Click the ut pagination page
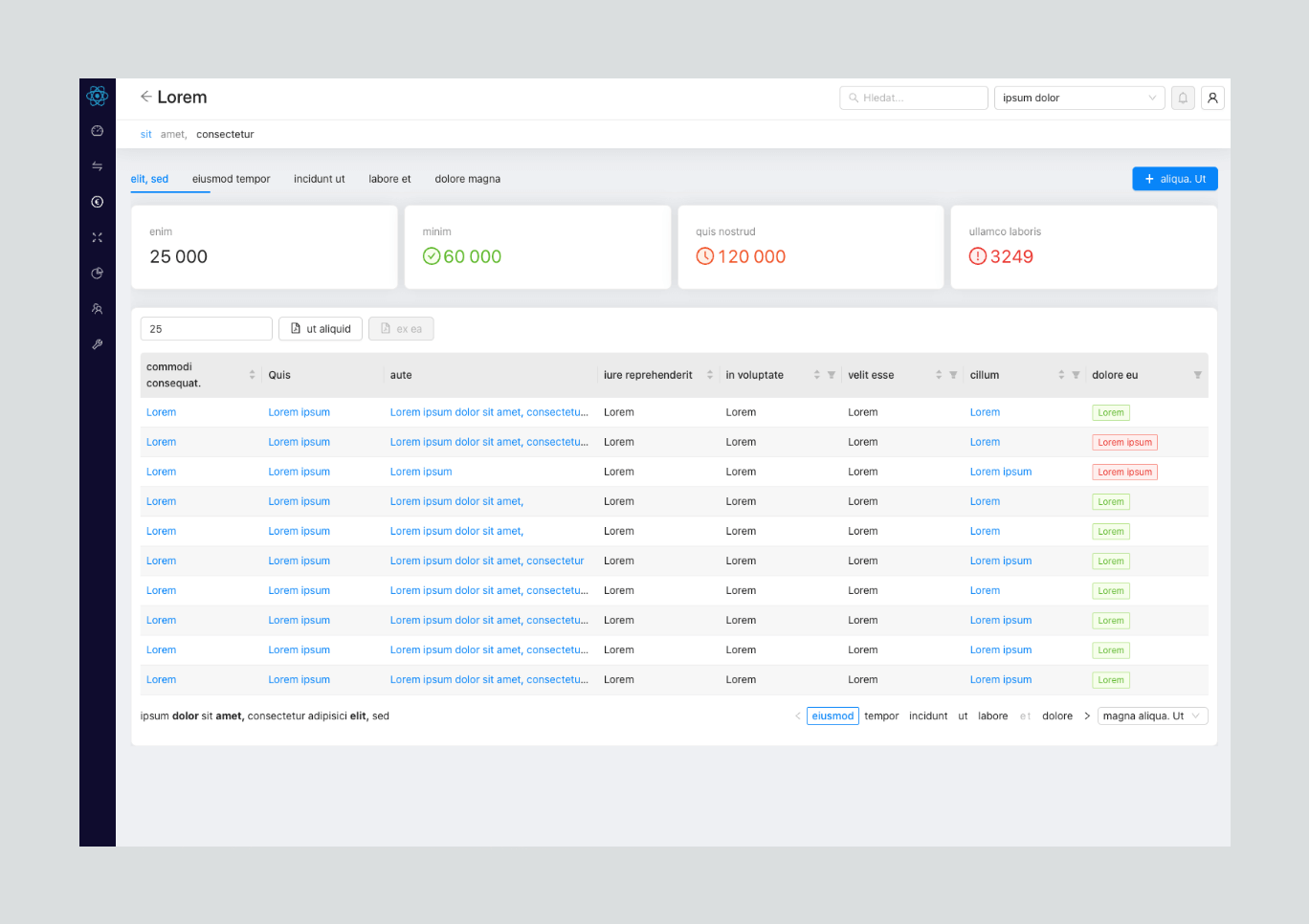This screenshot has height=924, width=1310. [963, 716]
